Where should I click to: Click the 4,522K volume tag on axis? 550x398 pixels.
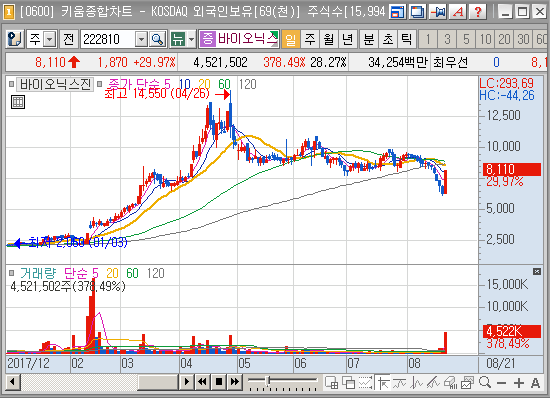click(511, 331)
